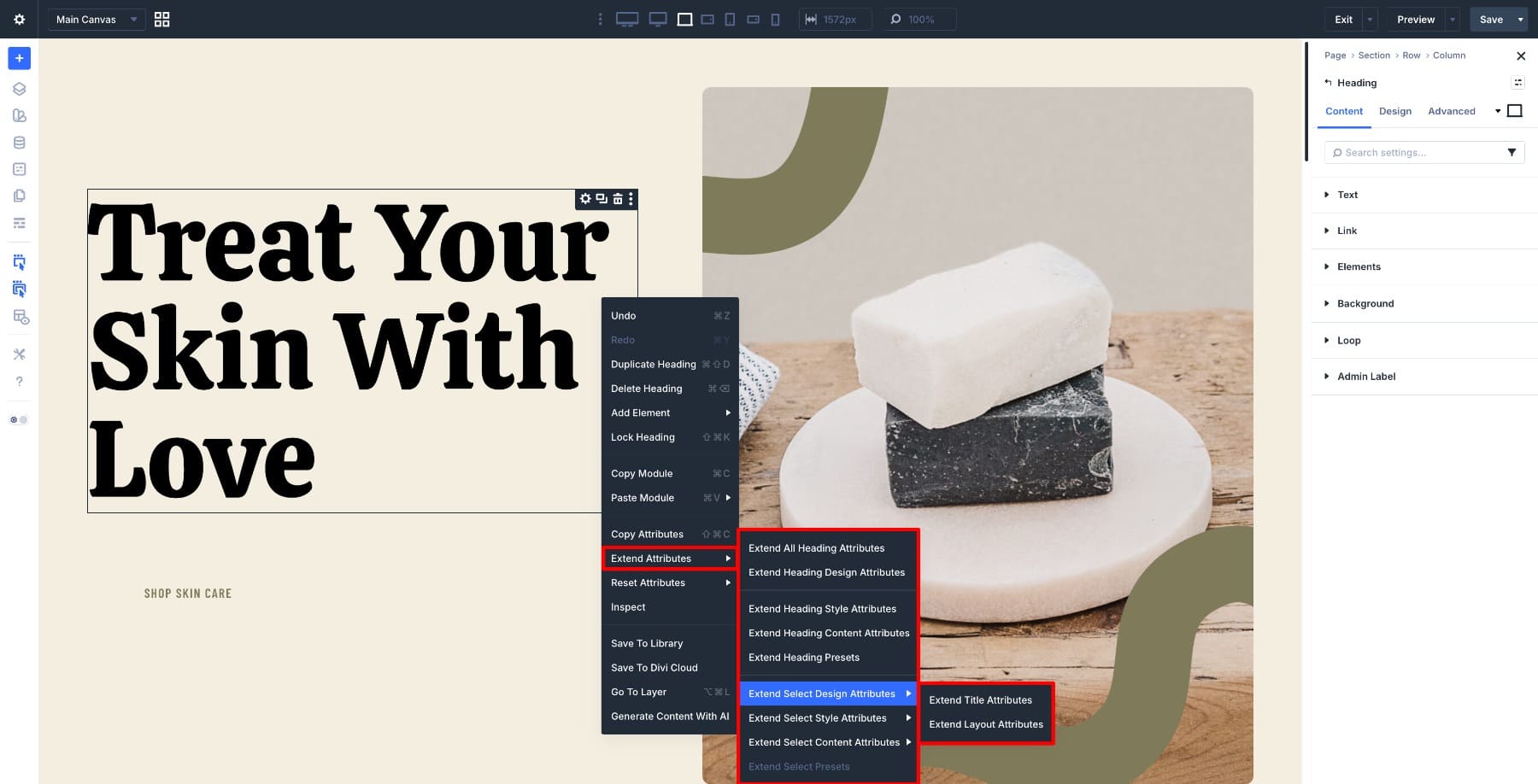Viewport: 1538px width, 784px height.
Task: Select Extend Title Attributes menu entry
Action: [x=981, y=700]
